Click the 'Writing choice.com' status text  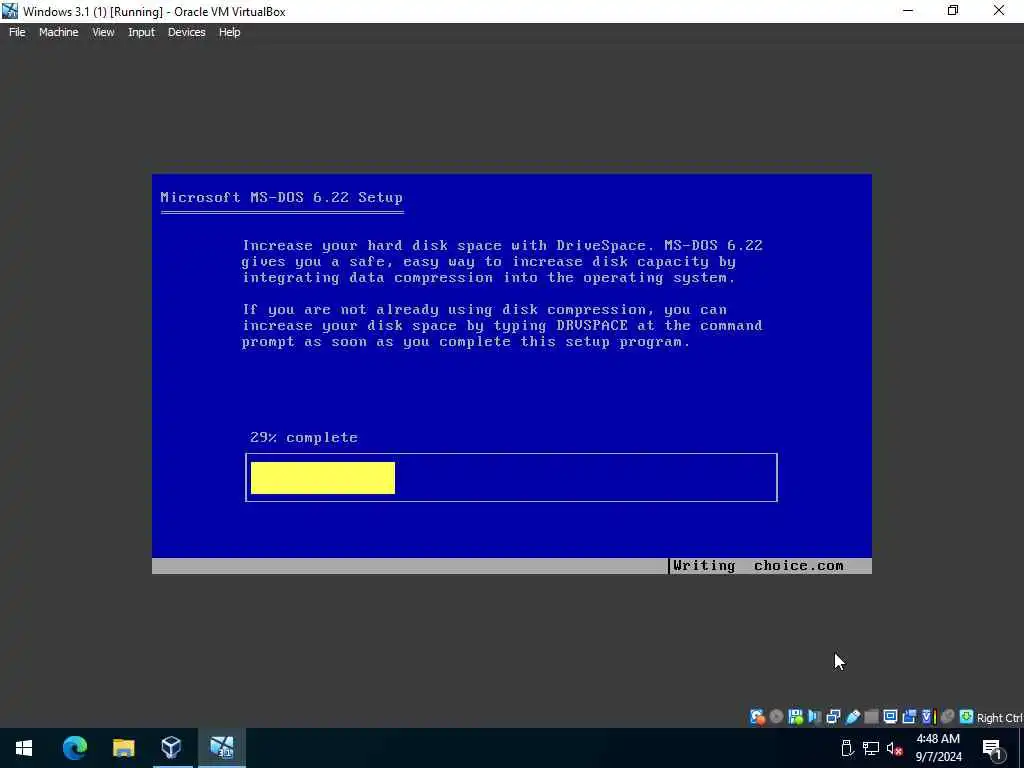(x=758, y=566)
